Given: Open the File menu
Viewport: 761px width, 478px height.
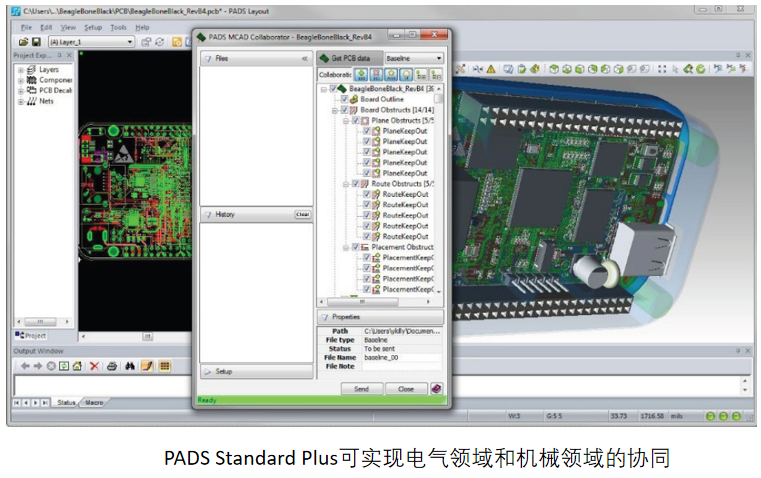Looking at the screenshot, I should [x=27, y=28].
